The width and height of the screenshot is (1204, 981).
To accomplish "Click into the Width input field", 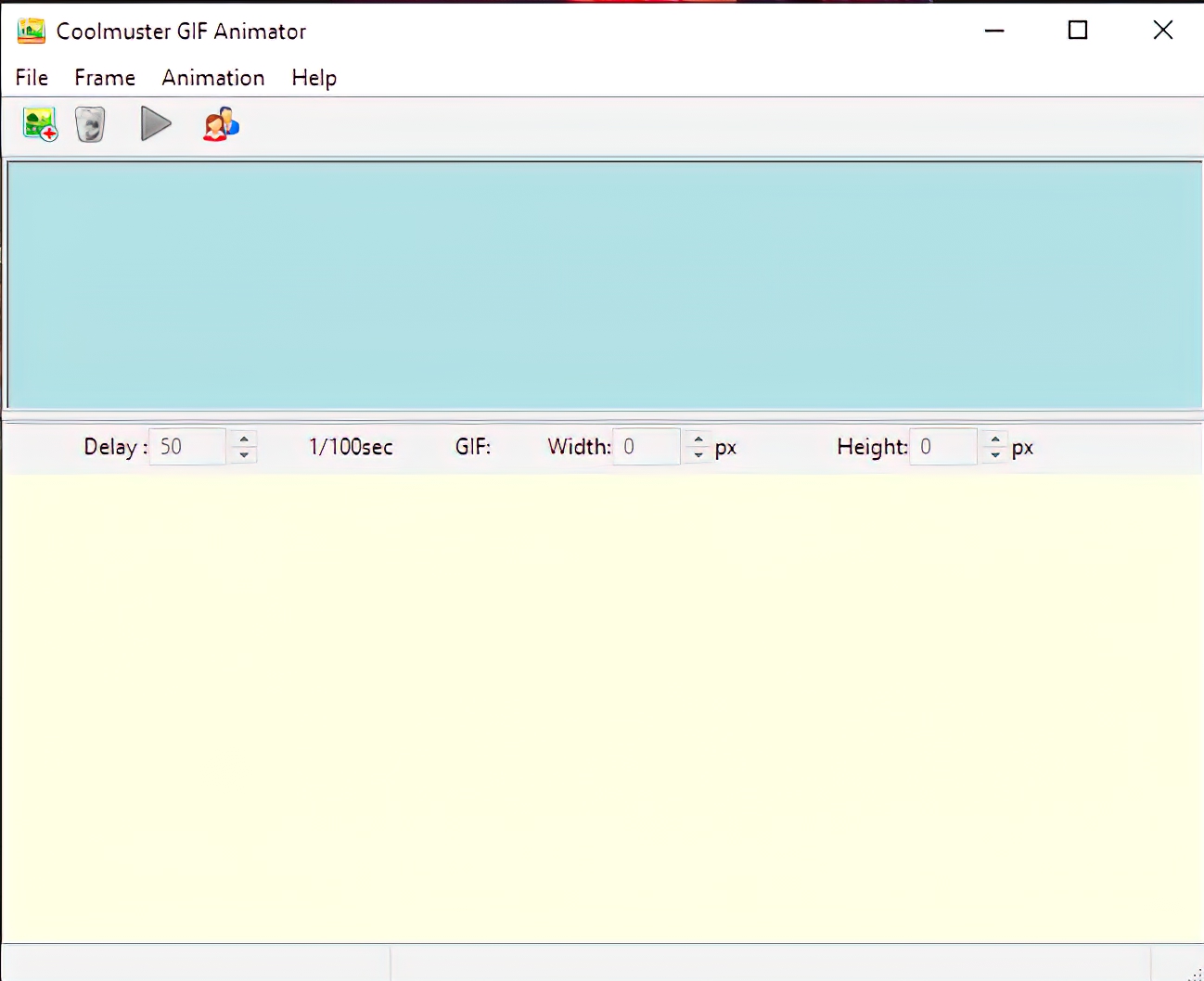I will 647,446.
